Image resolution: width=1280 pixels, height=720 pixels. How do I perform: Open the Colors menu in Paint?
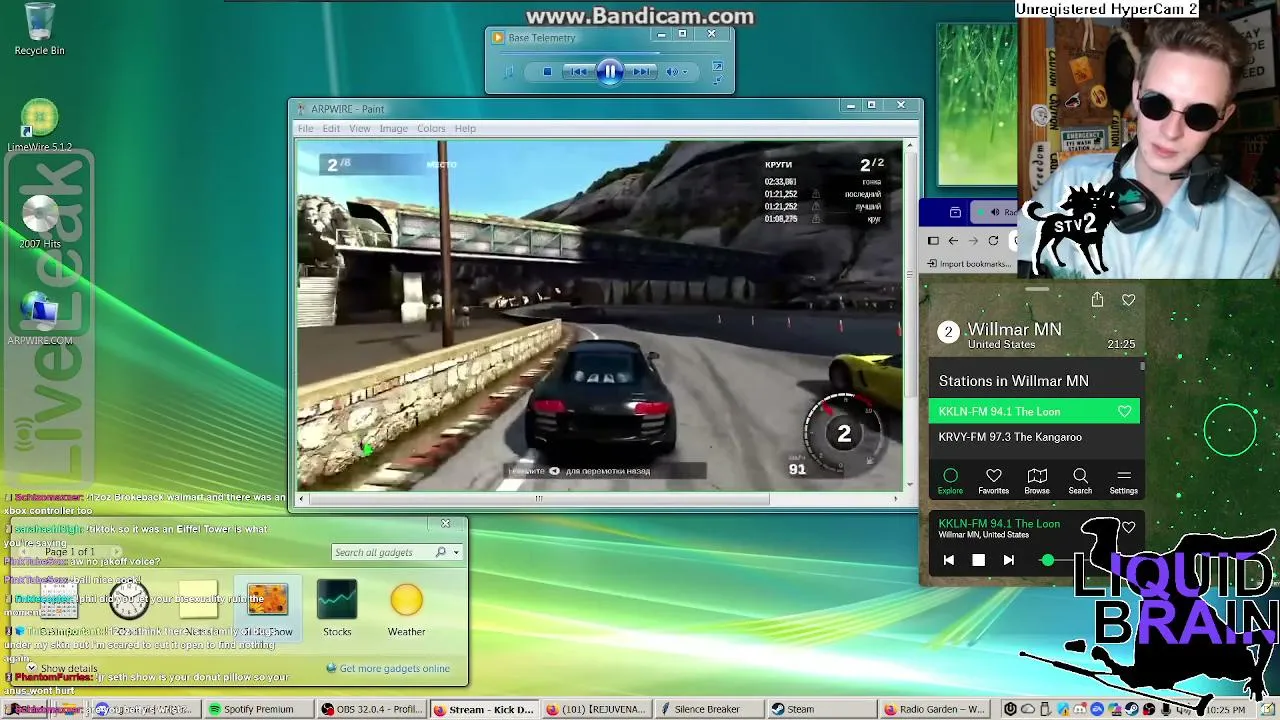click(431, 128)
